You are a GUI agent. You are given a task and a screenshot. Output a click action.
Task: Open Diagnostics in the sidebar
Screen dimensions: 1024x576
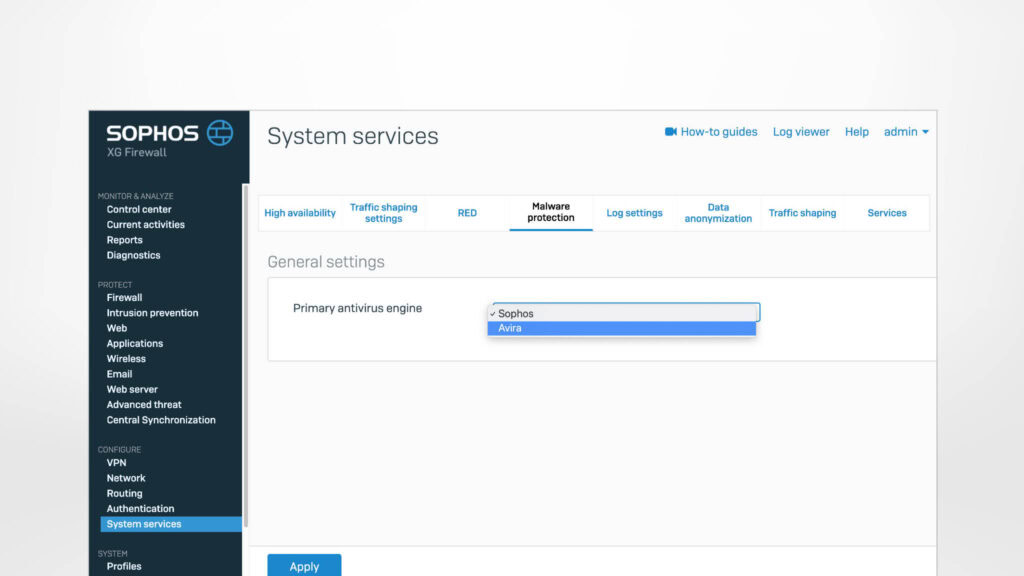click(x=133, y=255)
